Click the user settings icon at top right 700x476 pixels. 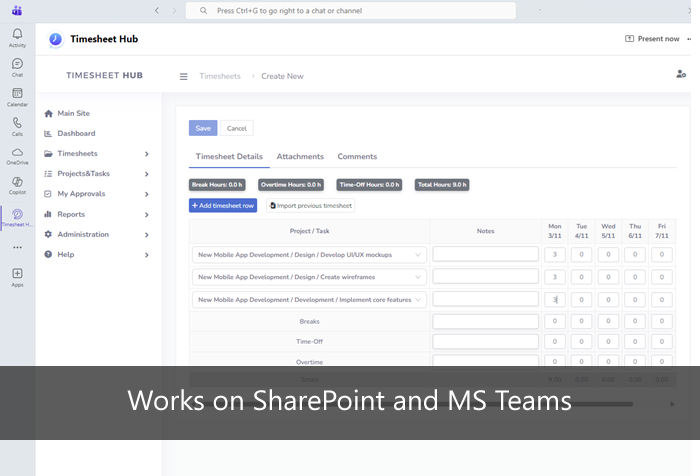681,74
